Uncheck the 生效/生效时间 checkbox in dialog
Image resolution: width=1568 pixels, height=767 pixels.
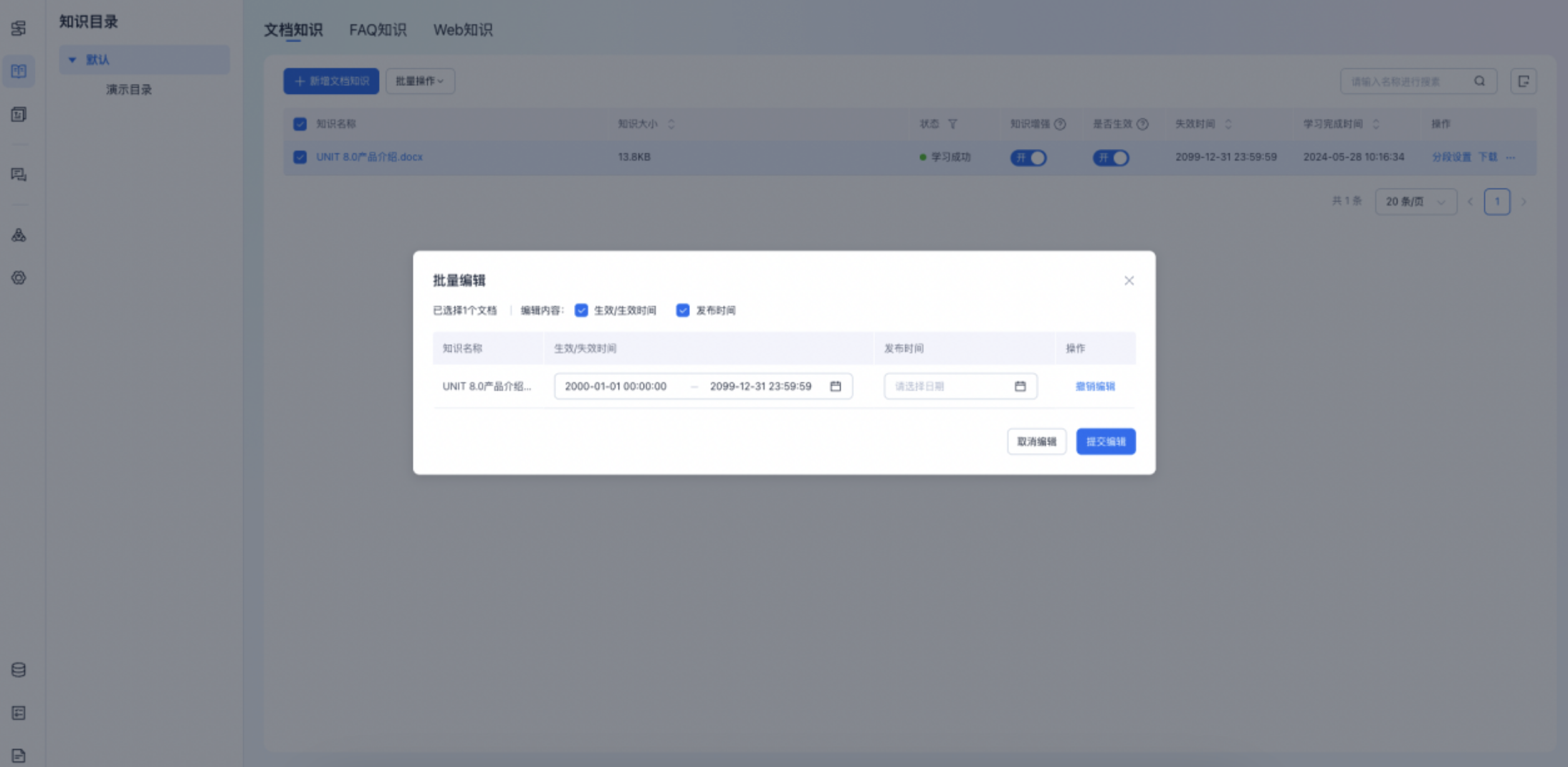point(581,310)
